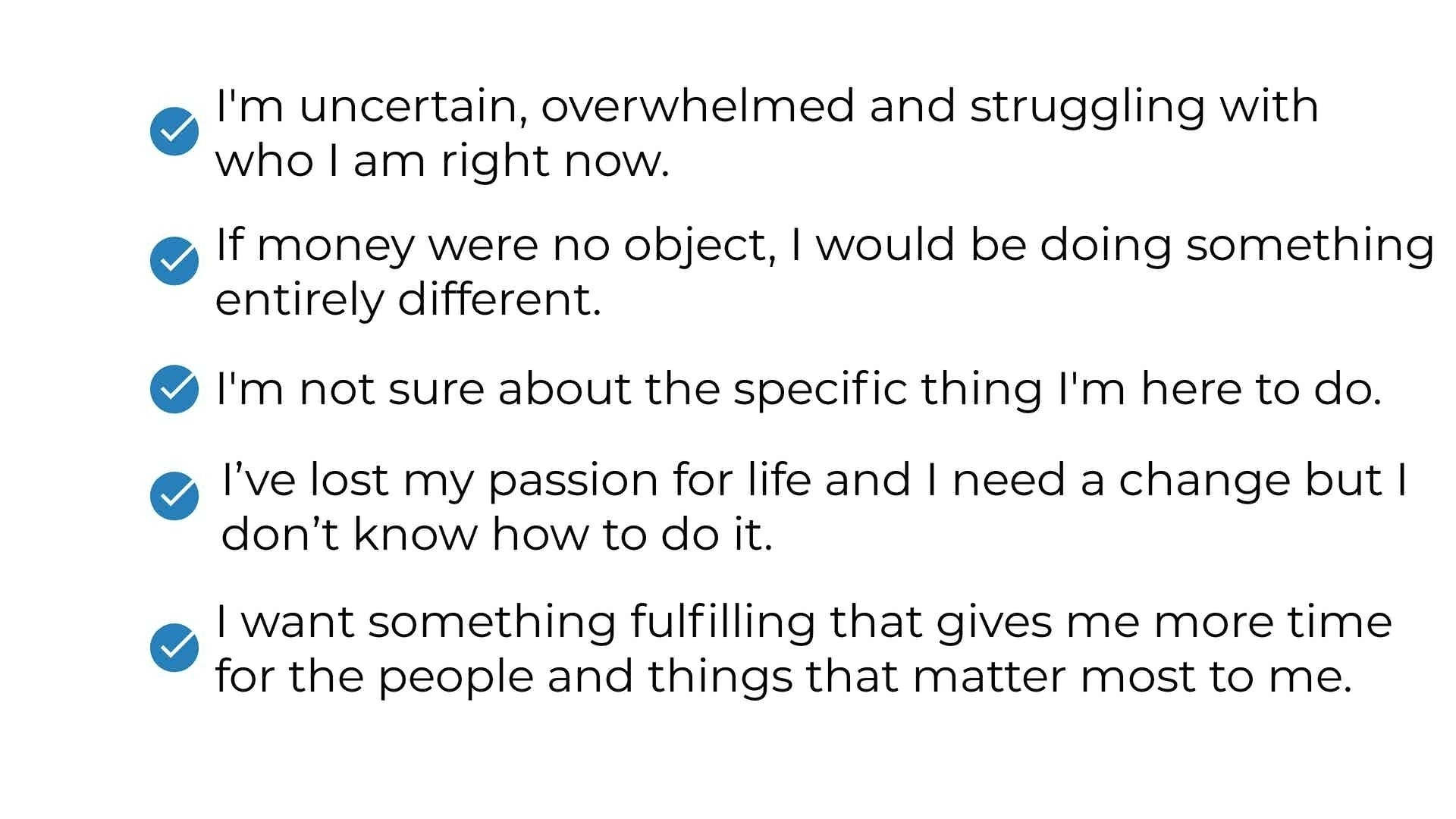
Task: Toggle the checkmark beside "I'm not sure about"
Action: (174, 389)
